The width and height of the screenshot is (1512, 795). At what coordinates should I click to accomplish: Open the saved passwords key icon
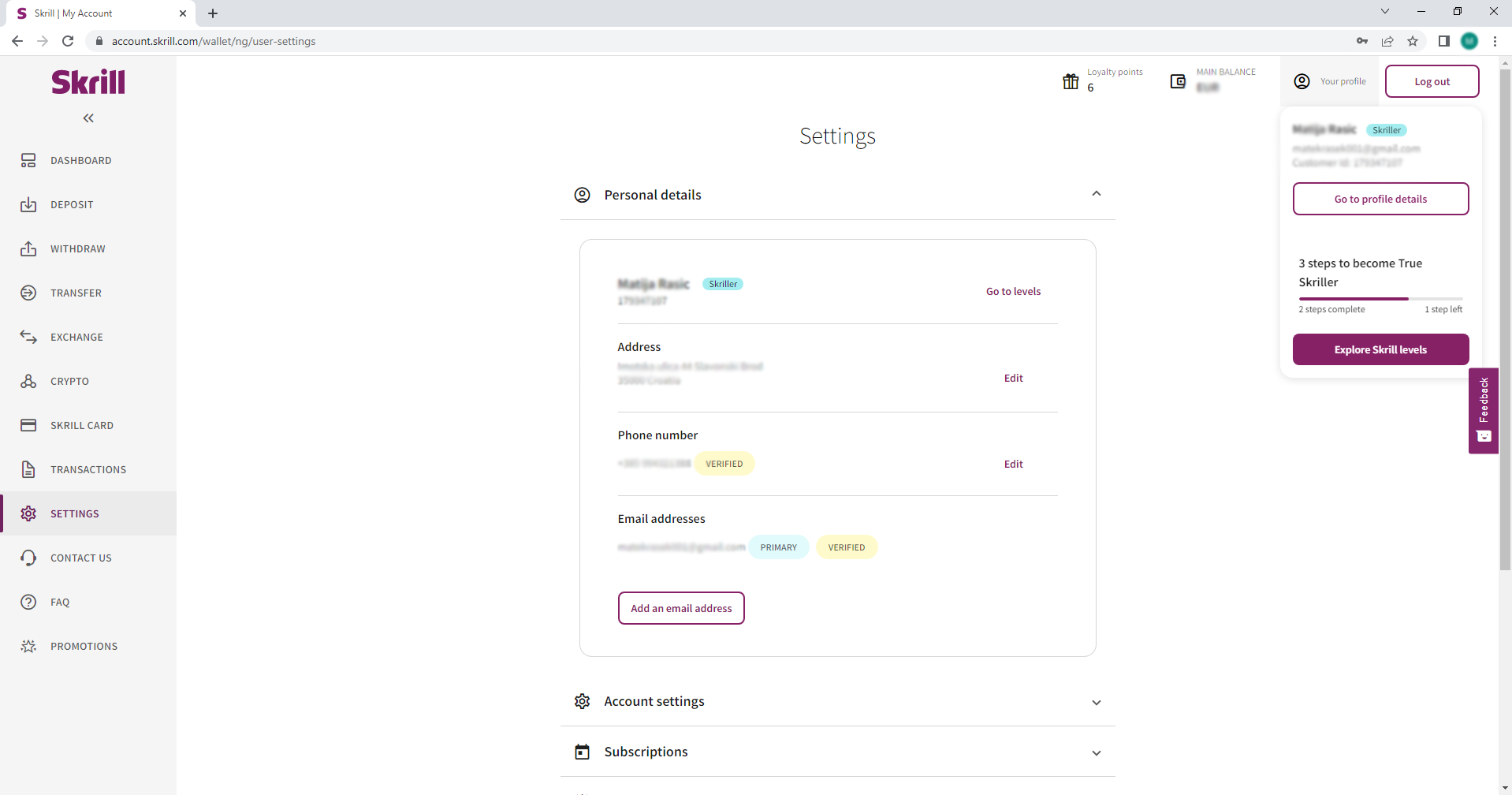[1362, 41]
